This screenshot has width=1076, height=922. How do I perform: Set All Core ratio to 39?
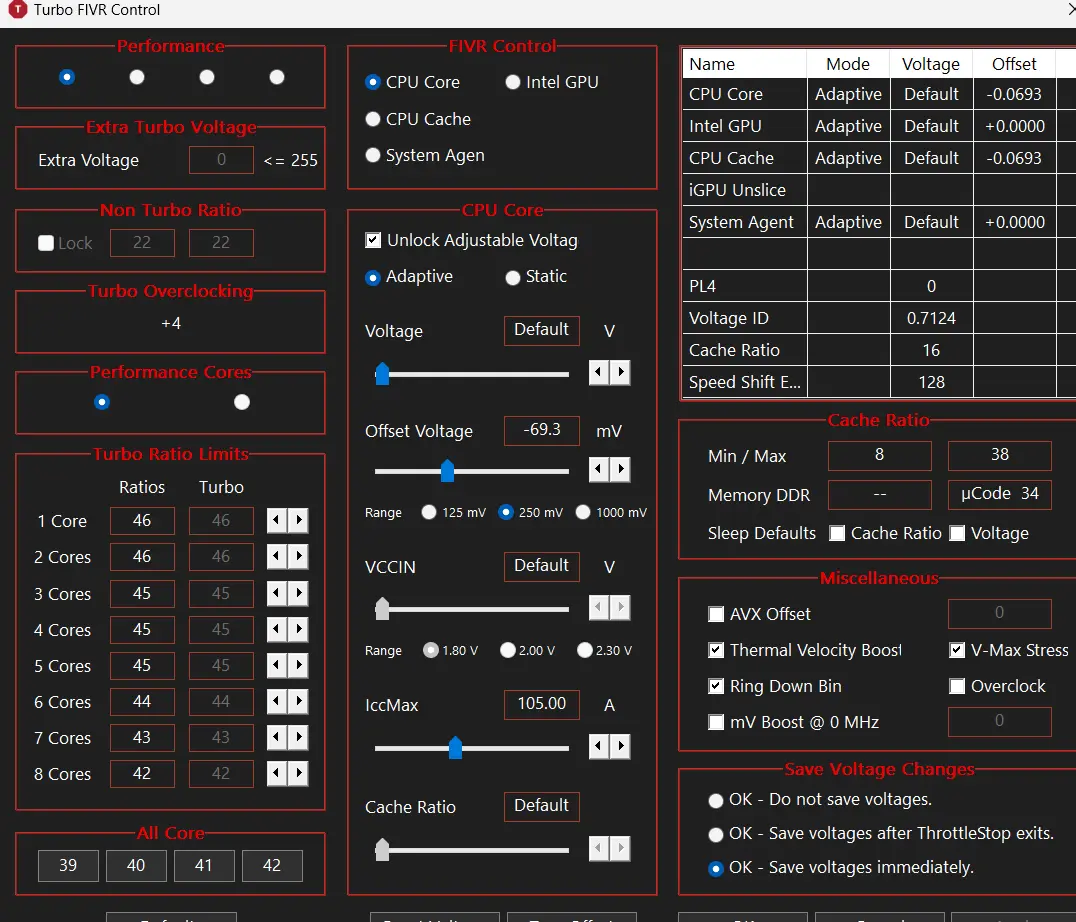[68, 866]
